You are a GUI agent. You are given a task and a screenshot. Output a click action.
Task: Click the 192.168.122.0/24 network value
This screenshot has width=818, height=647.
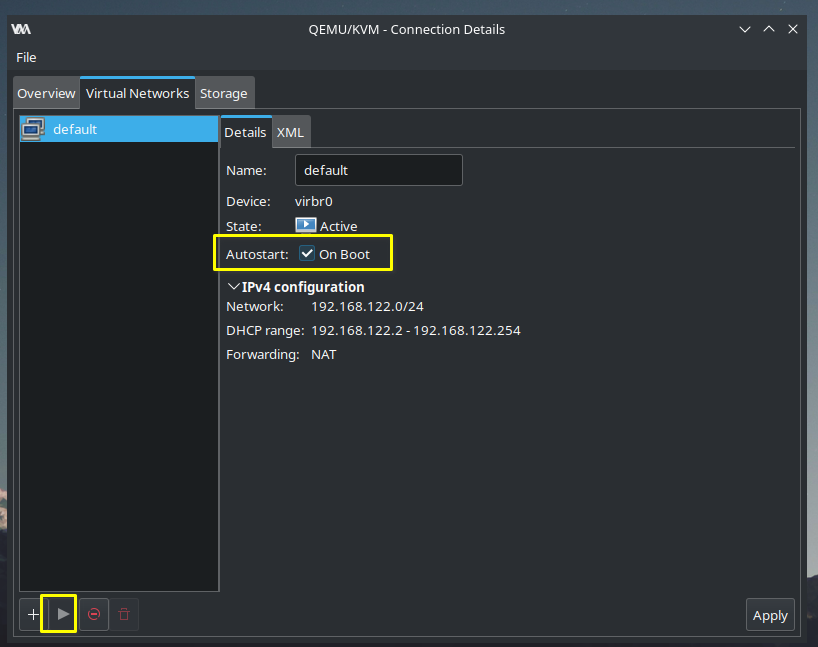[367, 306]
